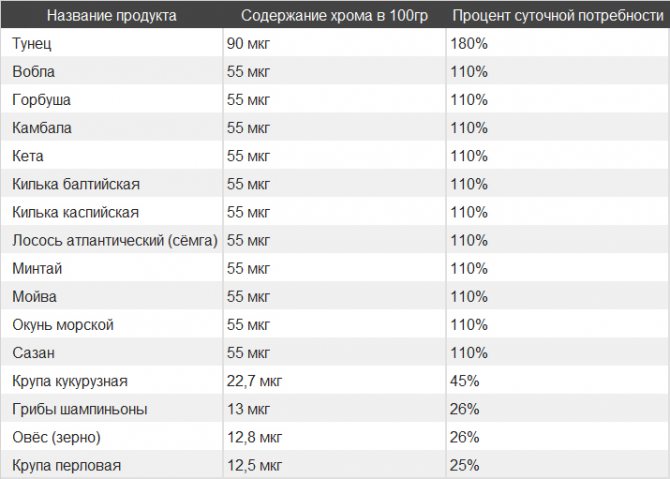Click the "Мойва" row name

(x=34, y=297)
